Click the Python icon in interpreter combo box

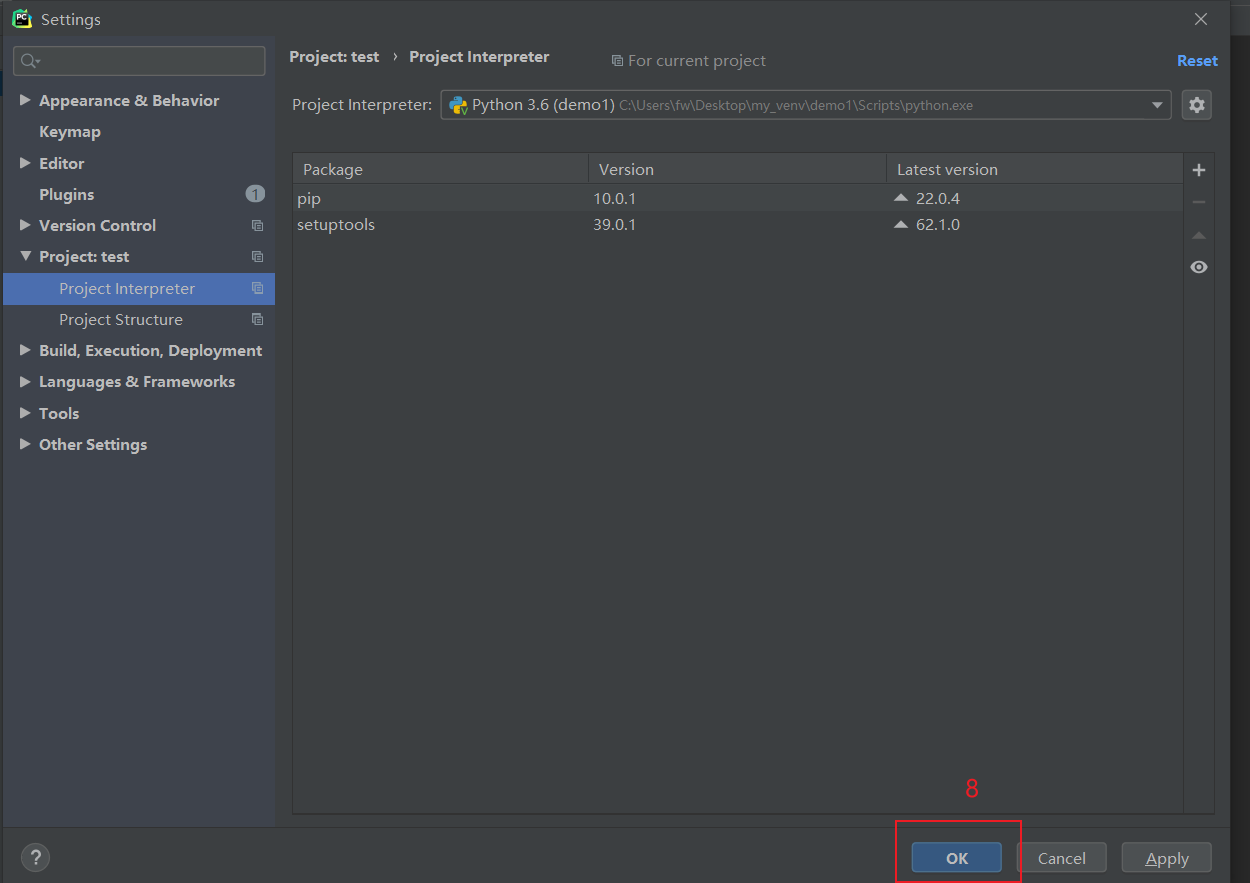458,105
